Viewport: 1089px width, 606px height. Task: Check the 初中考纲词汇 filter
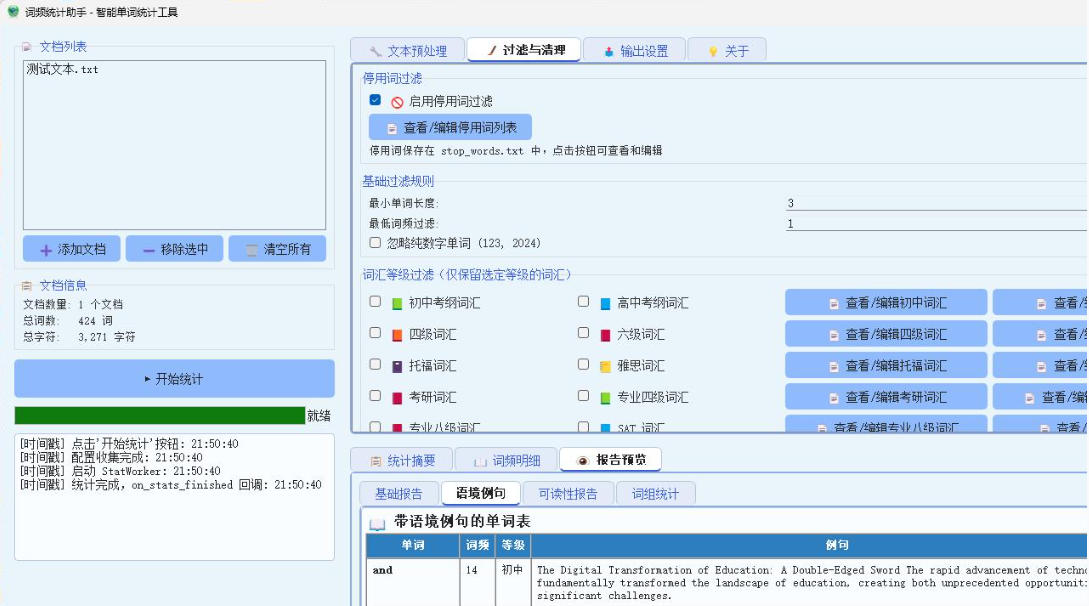click(x=375, y=301)
